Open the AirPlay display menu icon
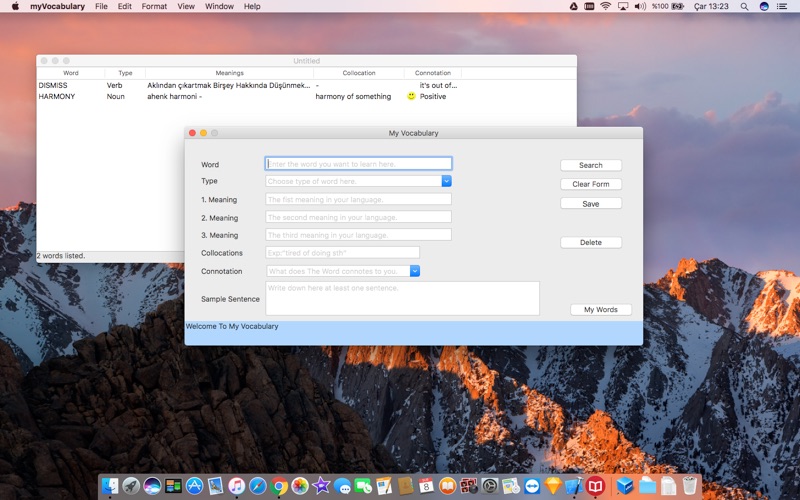Image resolution: width=800 pixels, height=500 pixels. [x=623, y=7]
